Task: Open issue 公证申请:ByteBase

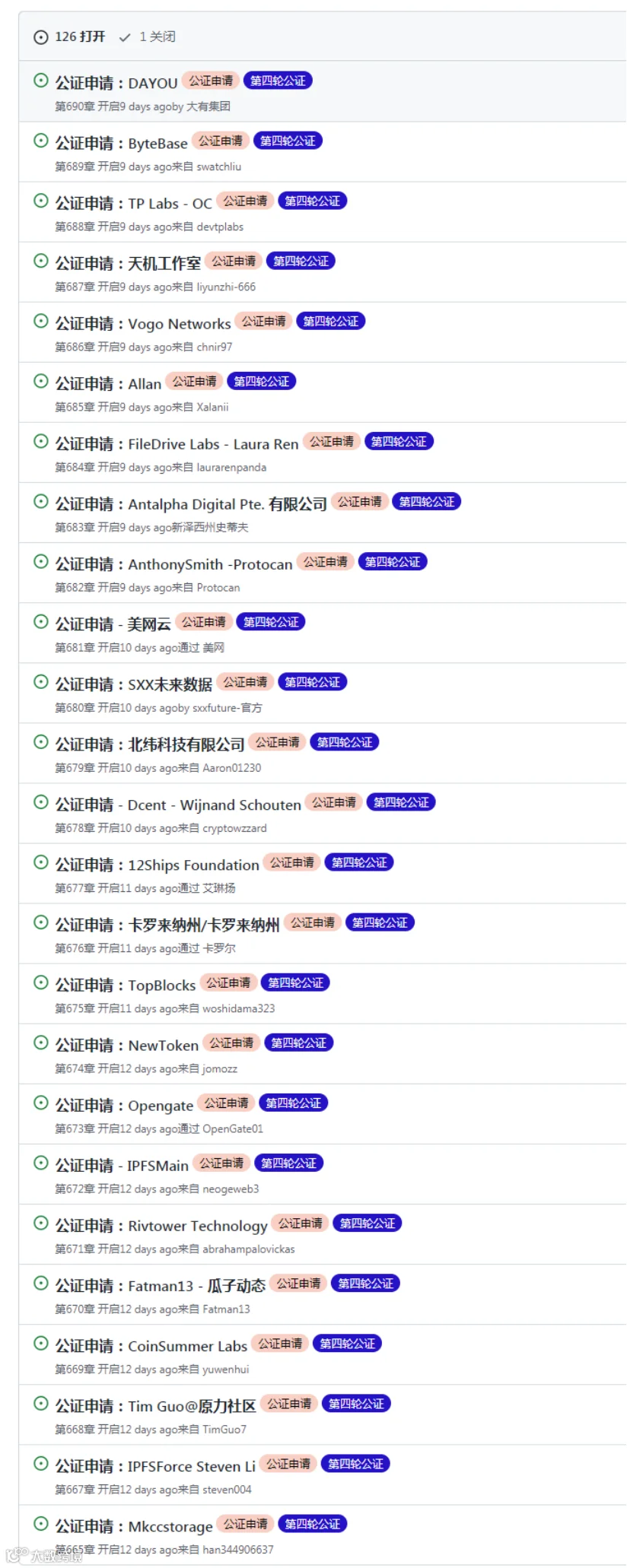Action: [121, 143]
